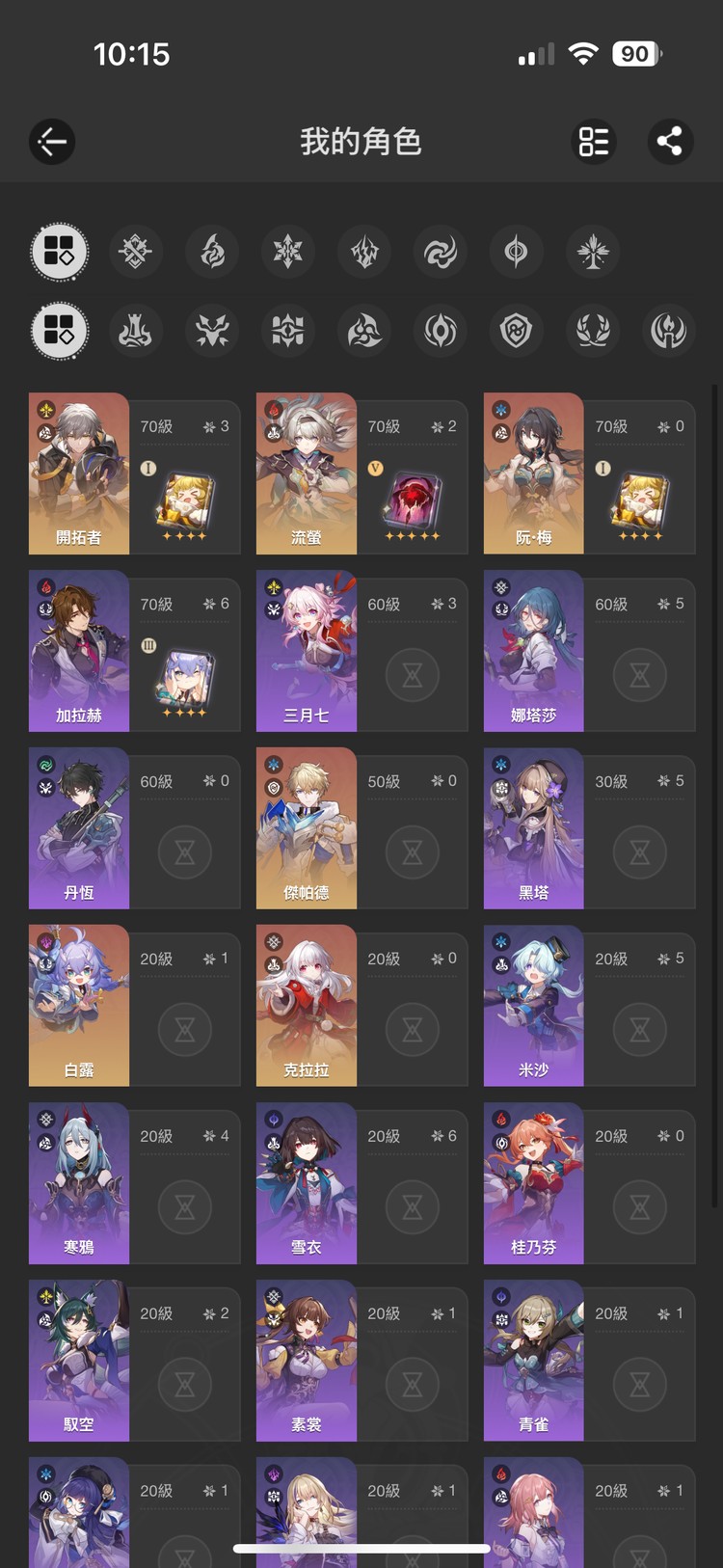Viewport: 723px width, 1568px height.
Task: Filter characters by Wind element
Action: (x=441, y=253)
